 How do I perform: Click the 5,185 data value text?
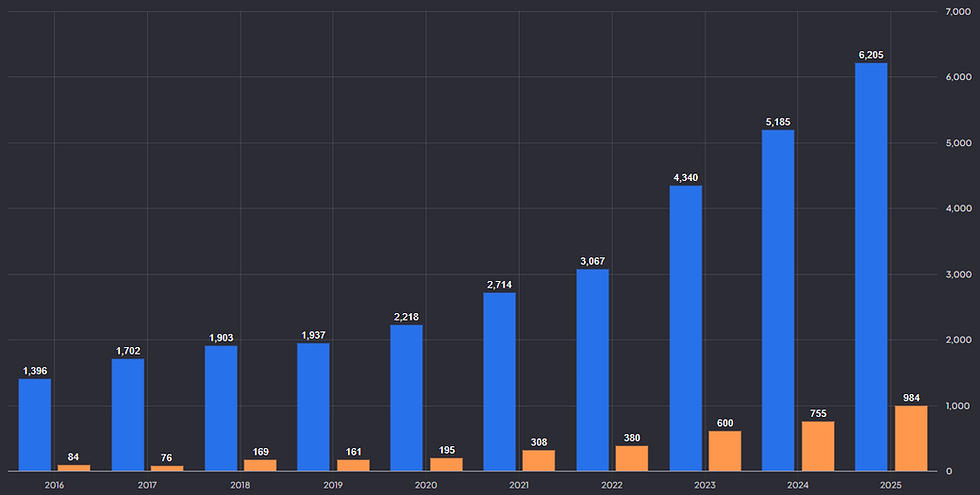pyautogui.click(x=778, y=122)
